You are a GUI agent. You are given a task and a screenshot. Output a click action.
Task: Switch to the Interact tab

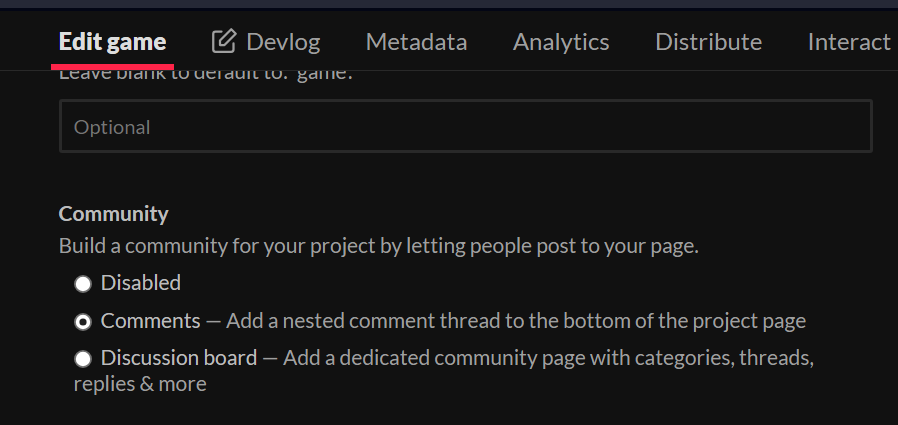tap(848, 41)
